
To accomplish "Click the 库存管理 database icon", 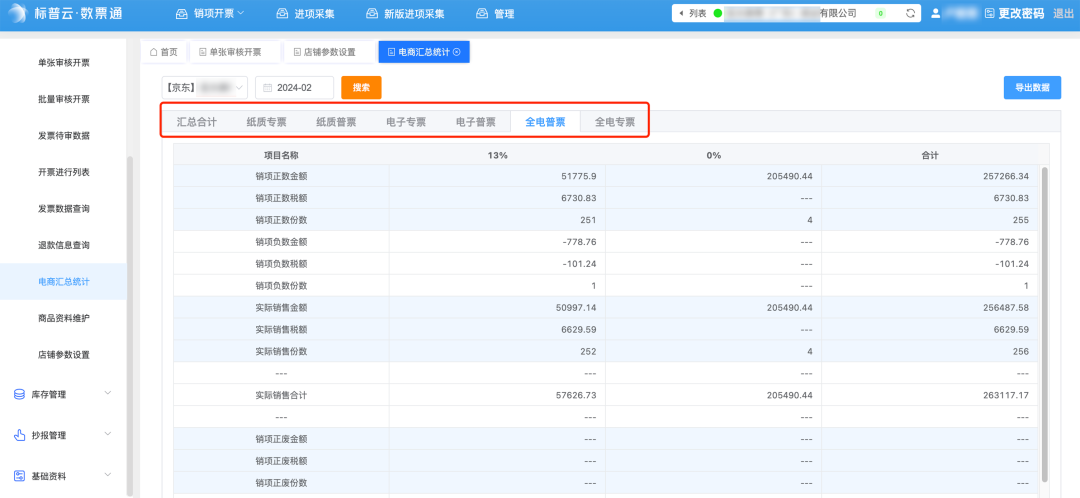I will tap(19, 394).
